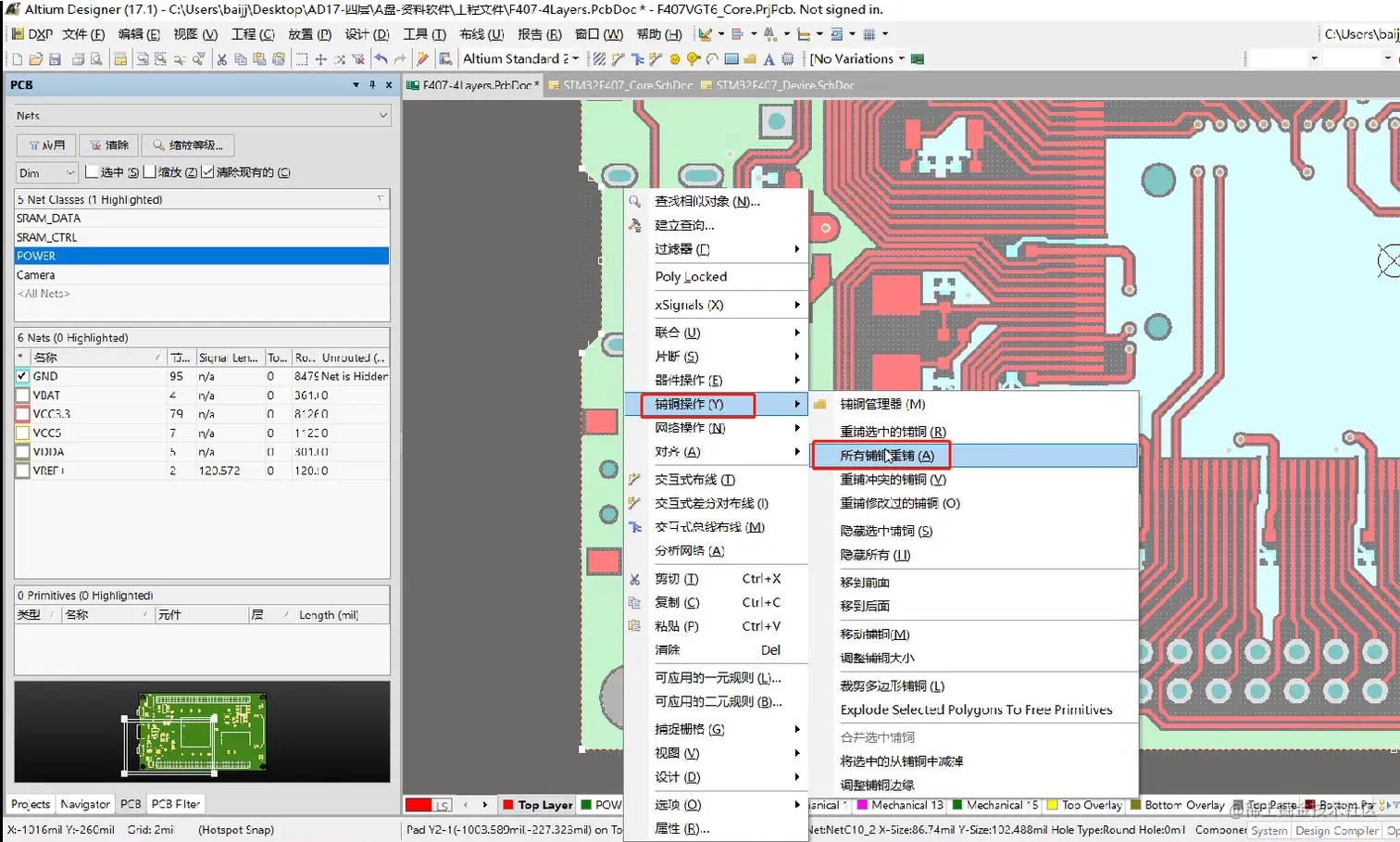
Task: Click the Redo arrow icon
Action: pos(400,59)
